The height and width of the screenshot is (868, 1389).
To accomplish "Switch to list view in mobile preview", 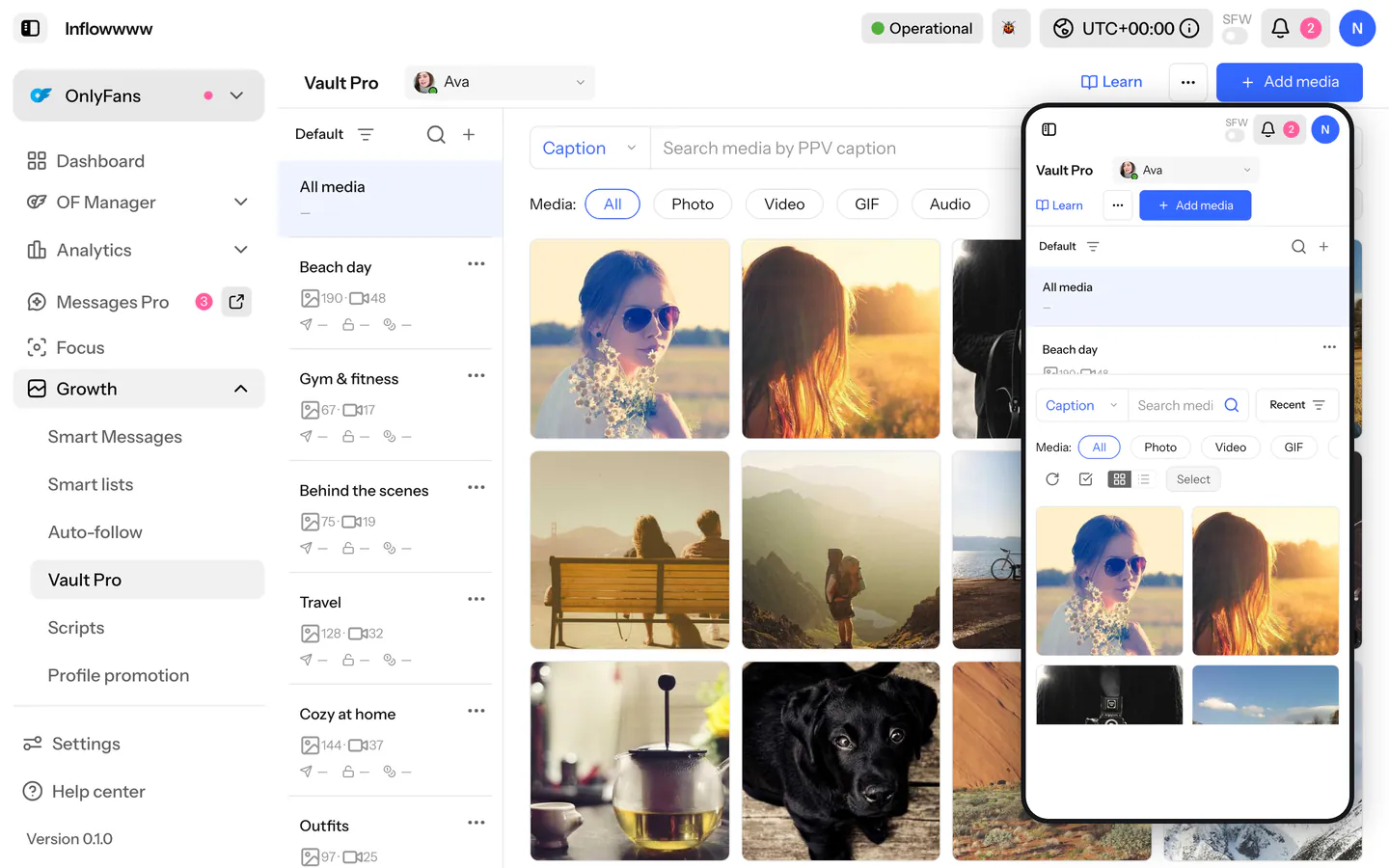I will pos(1144,479).
